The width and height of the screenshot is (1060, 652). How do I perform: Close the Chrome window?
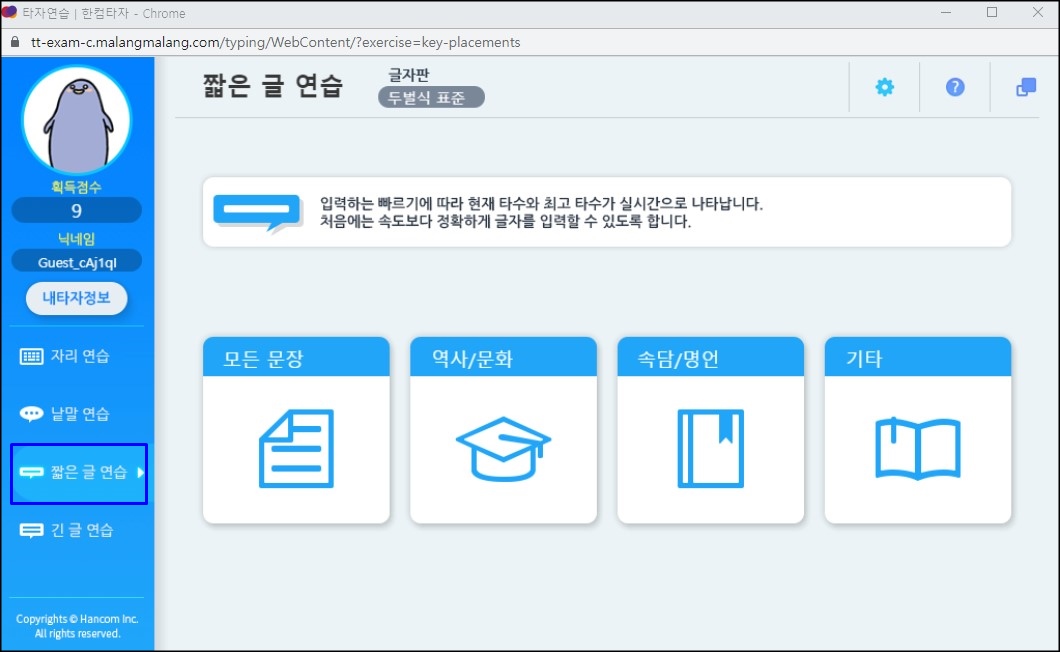pyautogui.click(x=1038, y=13)
